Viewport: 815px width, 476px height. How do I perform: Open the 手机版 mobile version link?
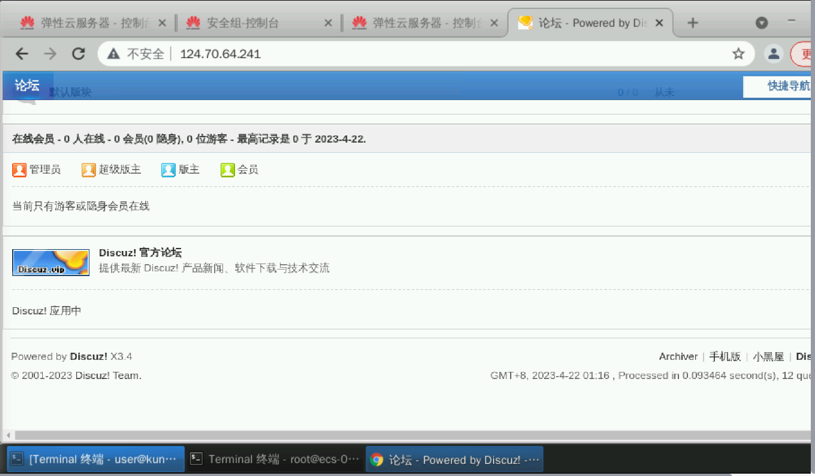pos(725,357)
